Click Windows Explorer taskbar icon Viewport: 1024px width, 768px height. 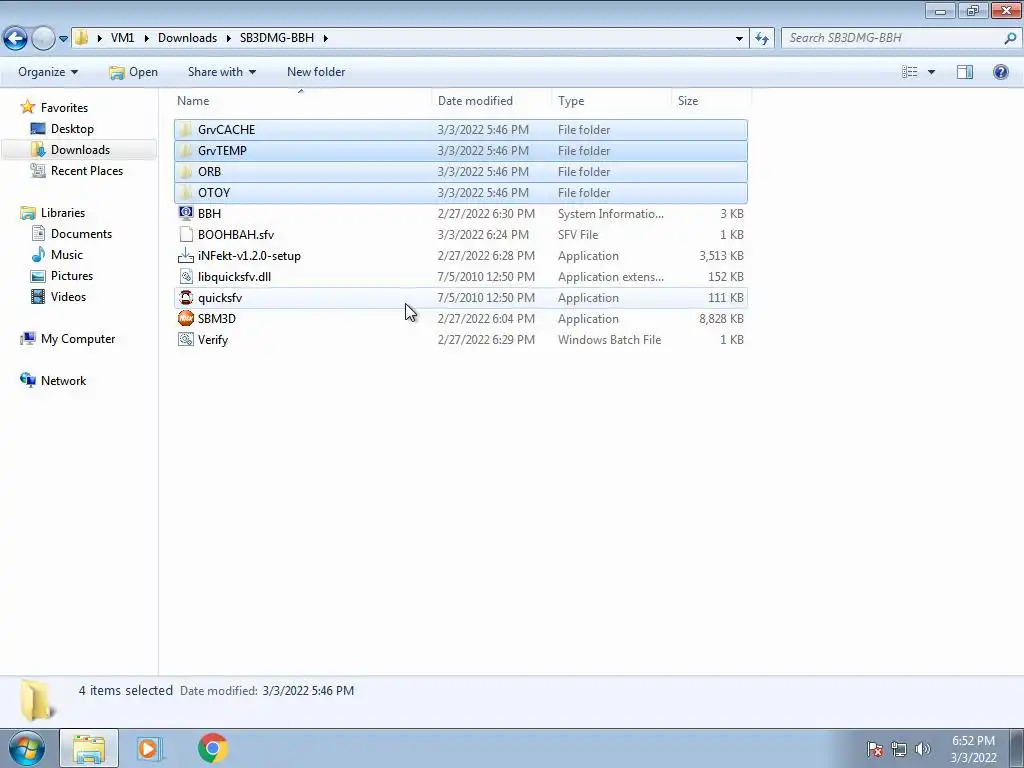point(89,748)
